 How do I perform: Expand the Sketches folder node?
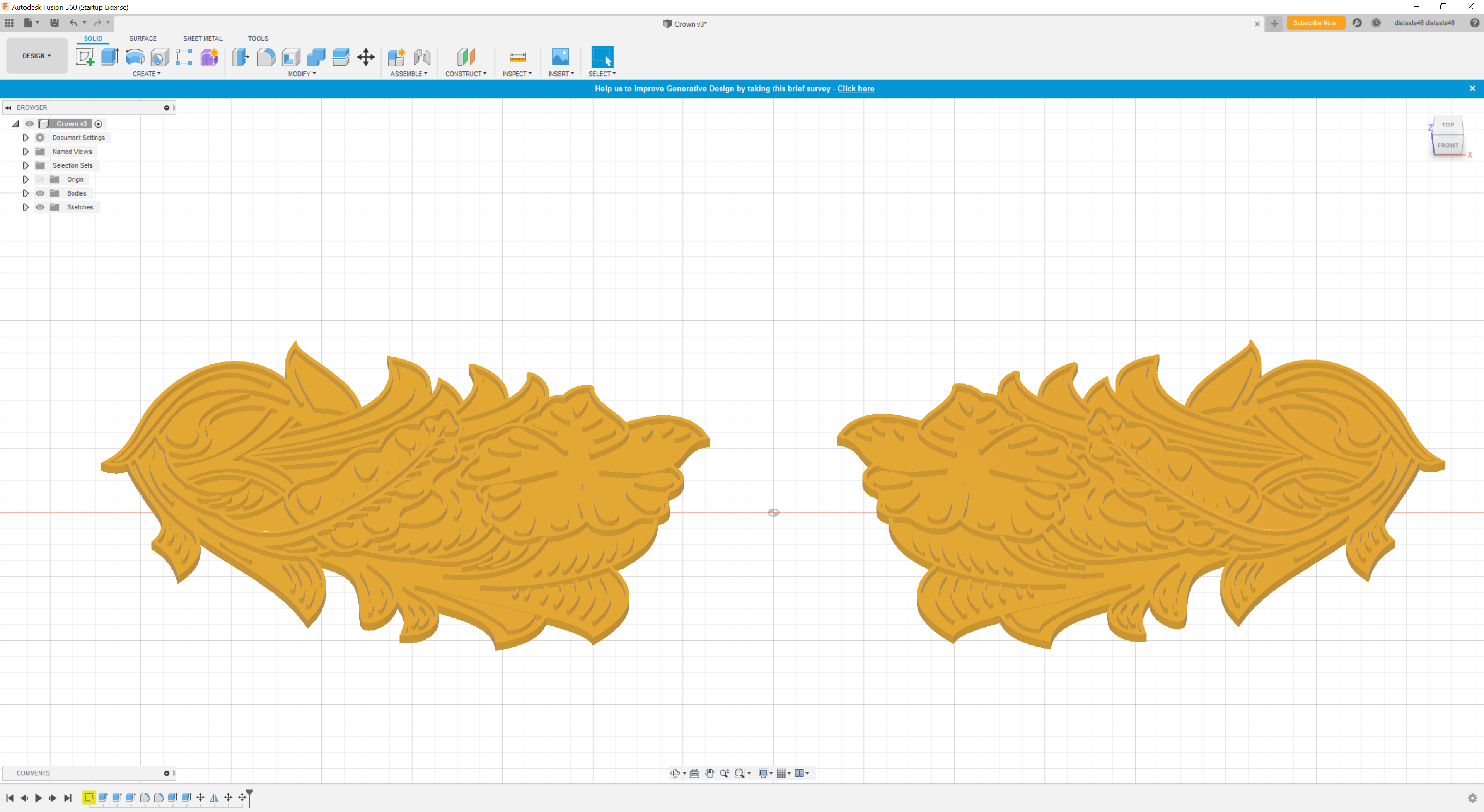coord(26,207)
